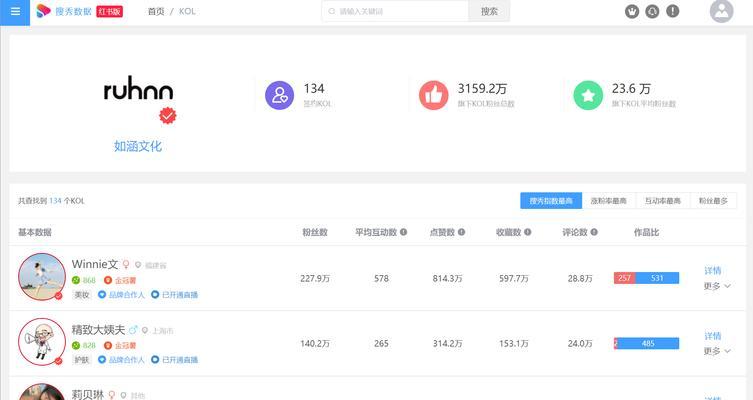Viewport: 753px width, 400px height.
Task: Click the red thumbs-up fans total icon
Action: click(x=434, y=95)
